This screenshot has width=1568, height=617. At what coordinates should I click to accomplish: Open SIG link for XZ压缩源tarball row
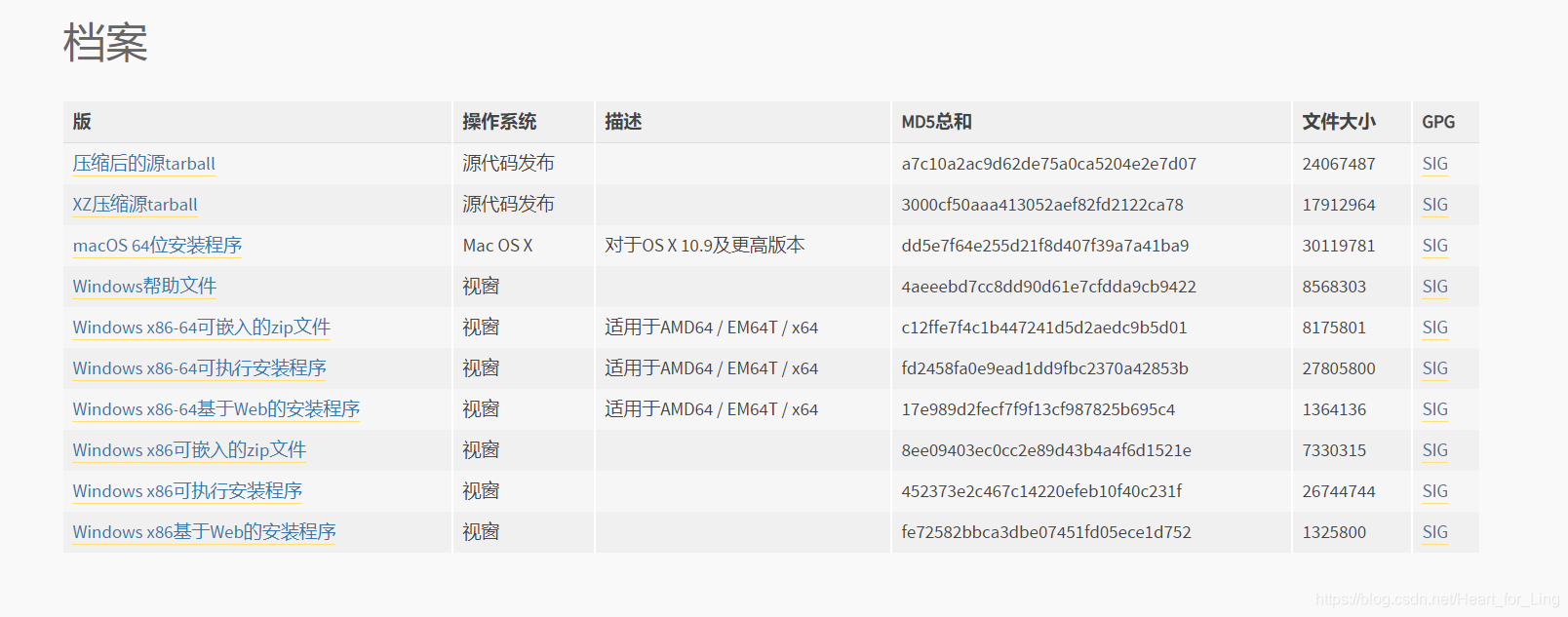pos(1435,205)
